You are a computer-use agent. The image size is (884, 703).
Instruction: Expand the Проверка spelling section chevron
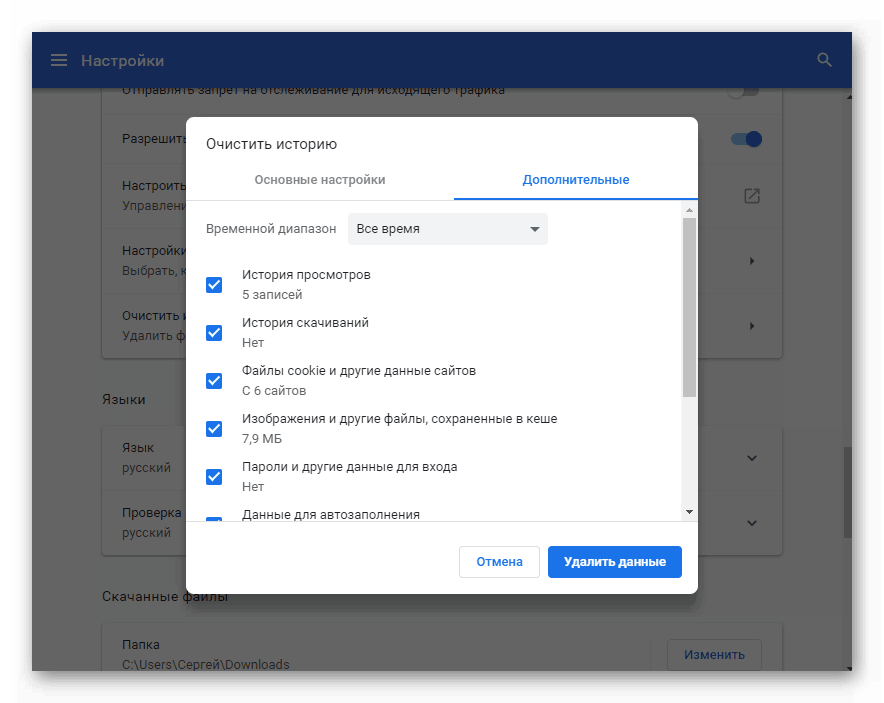752,523
